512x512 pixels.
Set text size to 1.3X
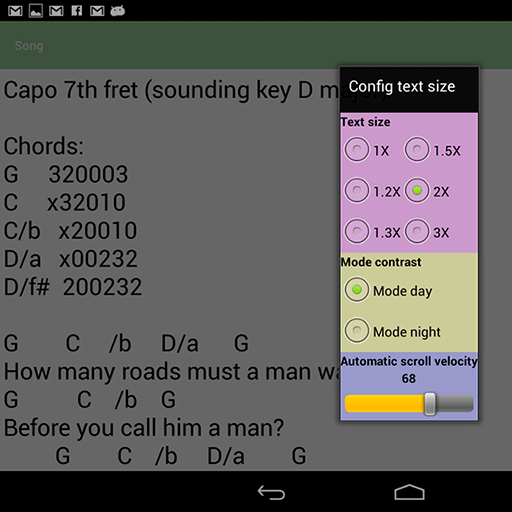[x=372, y=232]
